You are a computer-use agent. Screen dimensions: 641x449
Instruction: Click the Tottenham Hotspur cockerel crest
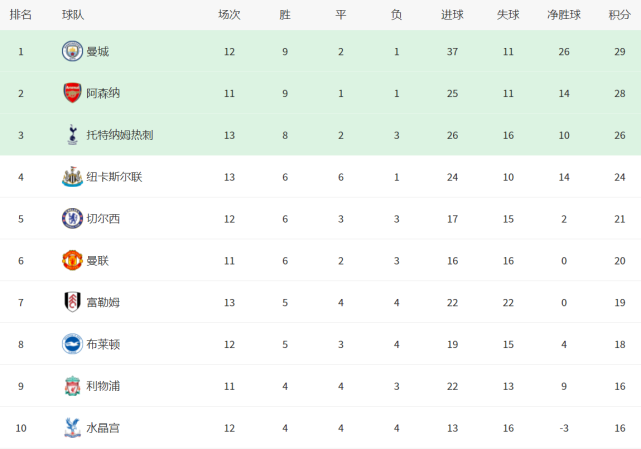[x=72, y=135]
